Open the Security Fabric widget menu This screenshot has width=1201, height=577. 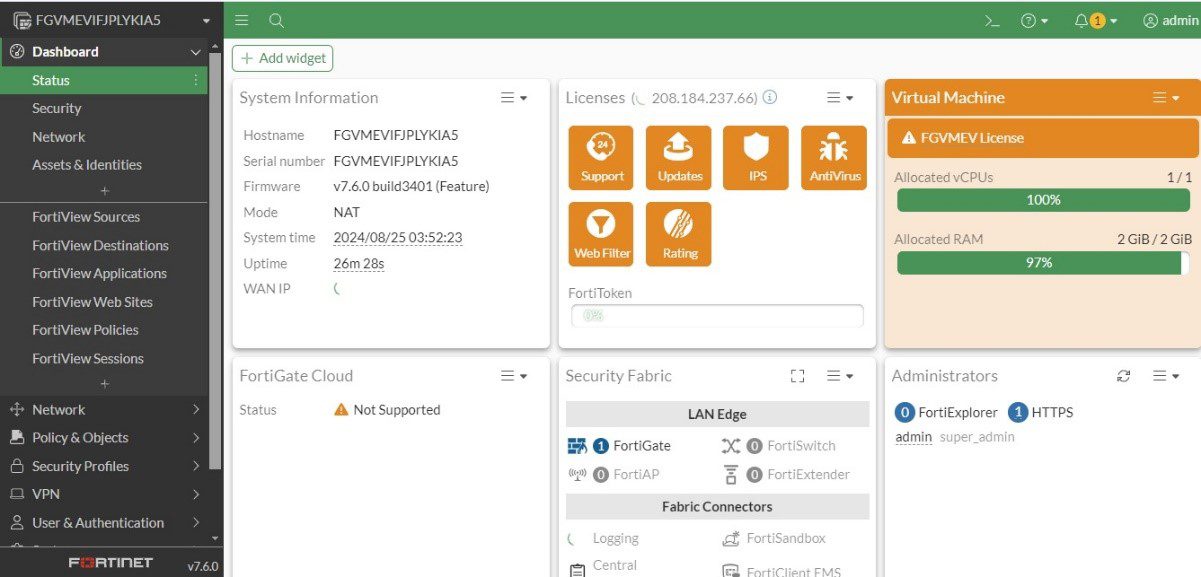[840, 376]
